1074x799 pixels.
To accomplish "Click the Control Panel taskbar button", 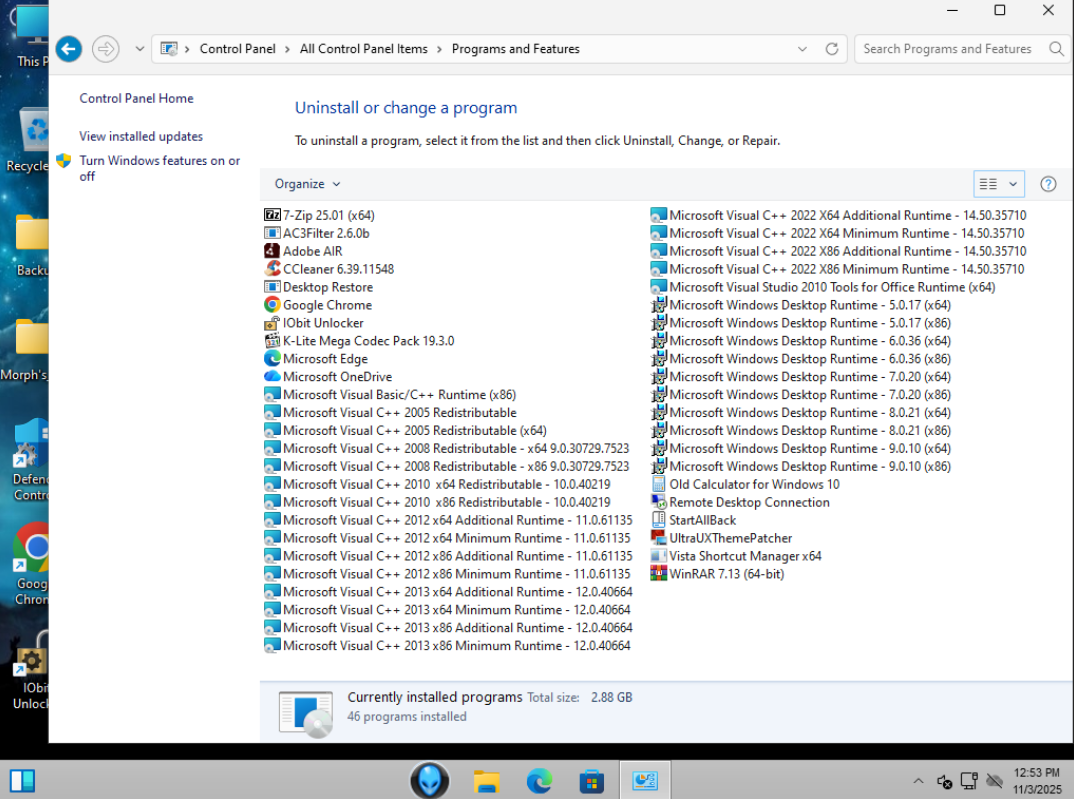I will (x=645, y=780).
